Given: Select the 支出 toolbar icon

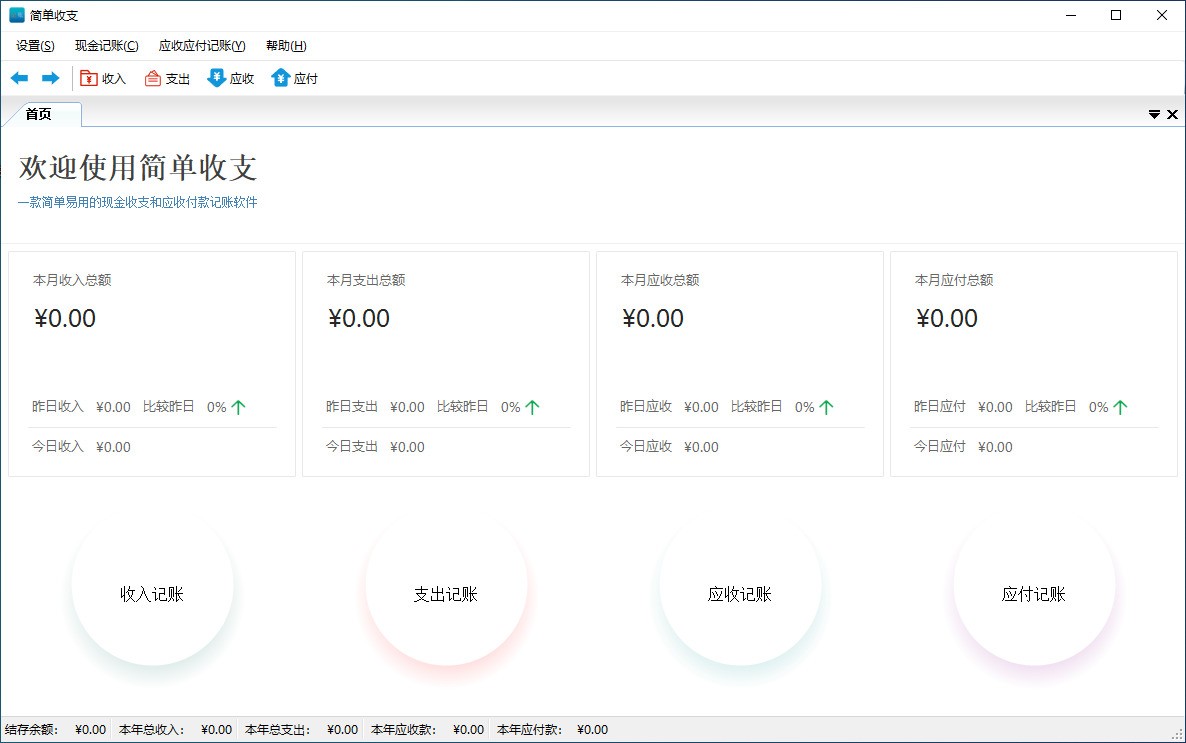Looking at the screenshot, I should pyautogui.click(x=167, y=77).
